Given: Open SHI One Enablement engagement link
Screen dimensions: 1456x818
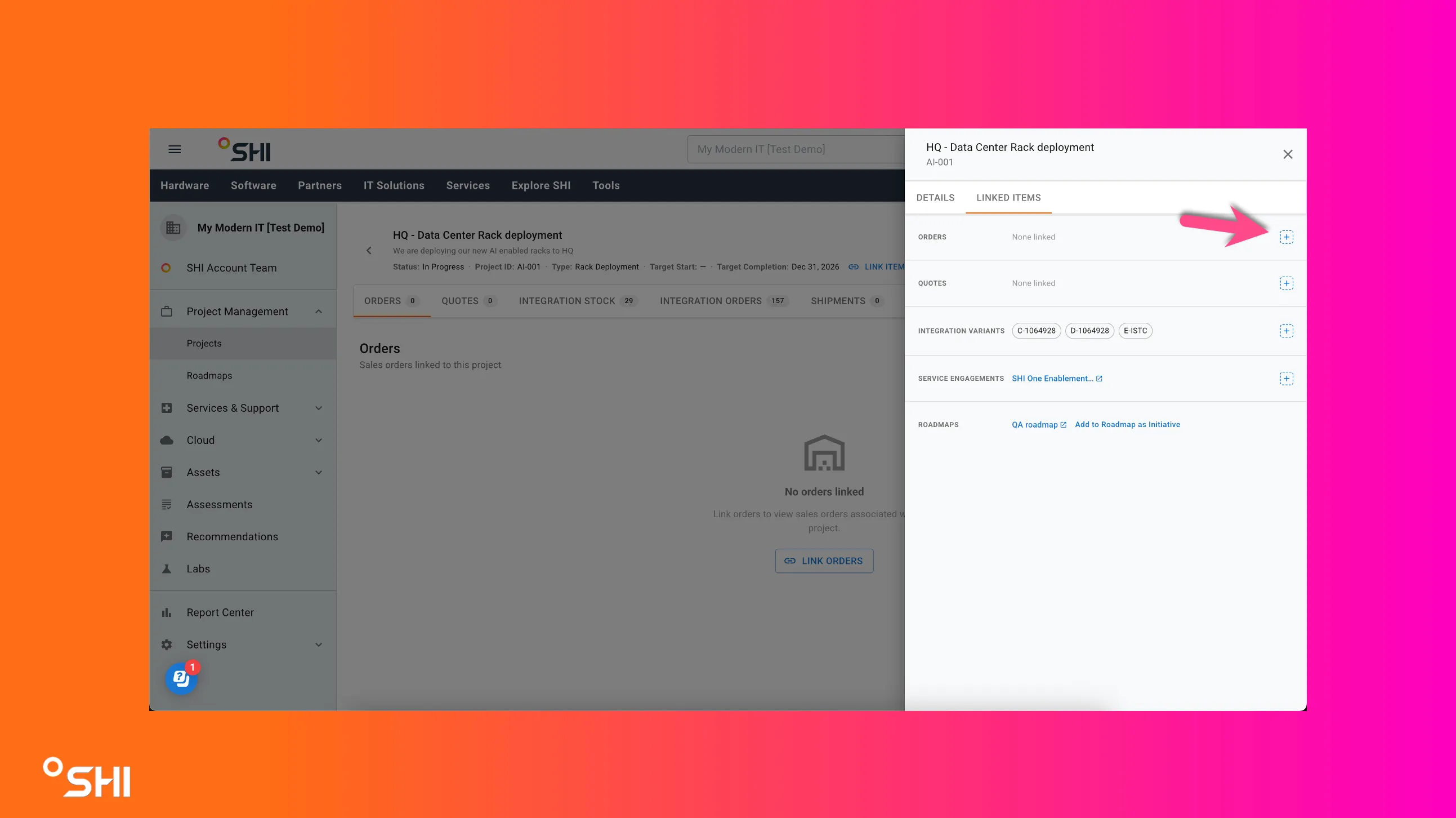Looking at the screenshot, I should (1057, 379).
